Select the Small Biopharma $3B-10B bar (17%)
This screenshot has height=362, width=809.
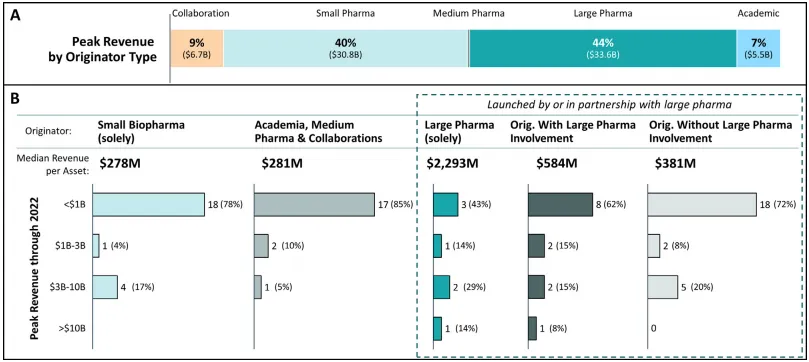pyautogui.click(x=105, y=287)
